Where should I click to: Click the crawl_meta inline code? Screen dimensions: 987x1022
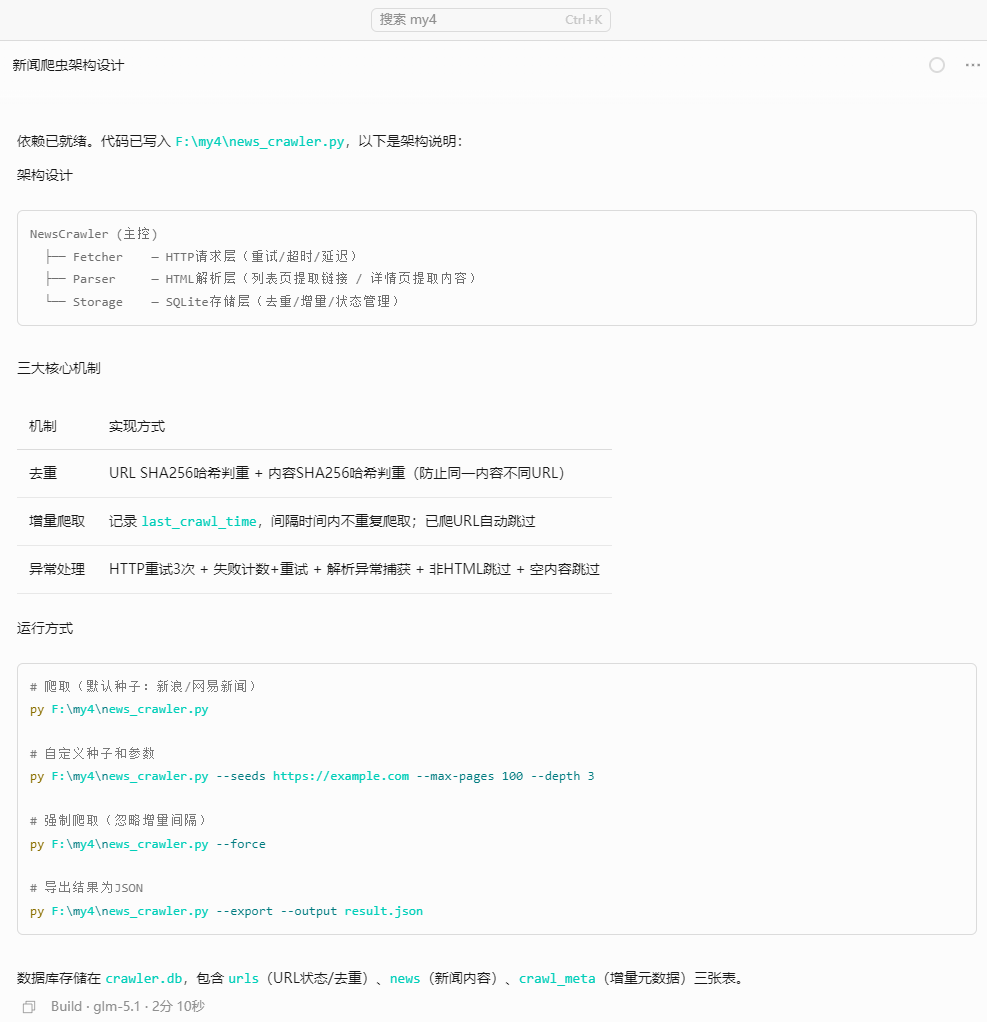pos(557,979)
